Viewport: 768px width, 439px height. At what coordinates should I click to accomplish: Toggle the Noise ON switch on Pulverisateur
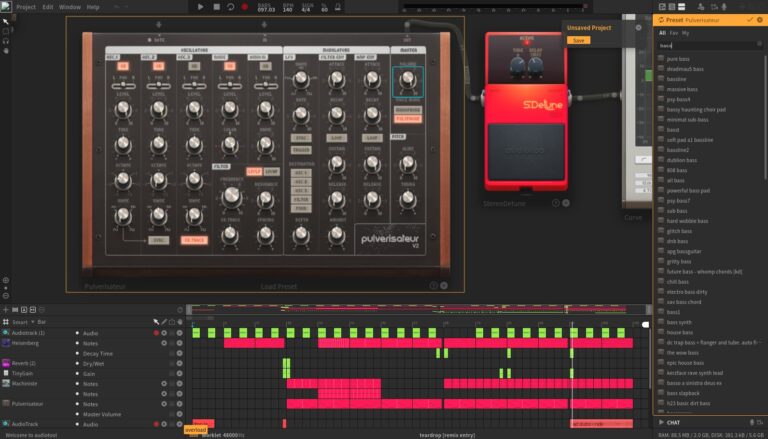point(230,66)
